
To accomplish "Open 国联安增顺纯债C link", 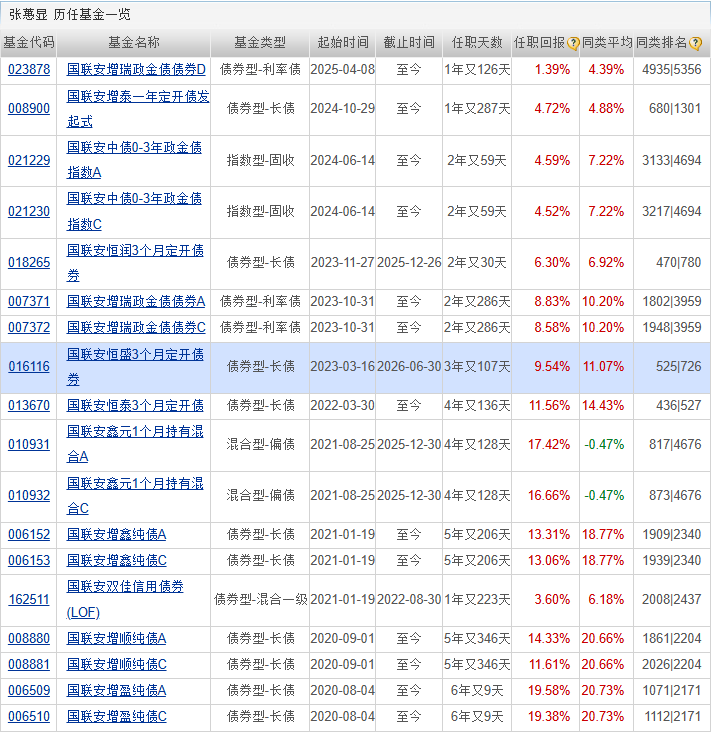I will [117, 665].
